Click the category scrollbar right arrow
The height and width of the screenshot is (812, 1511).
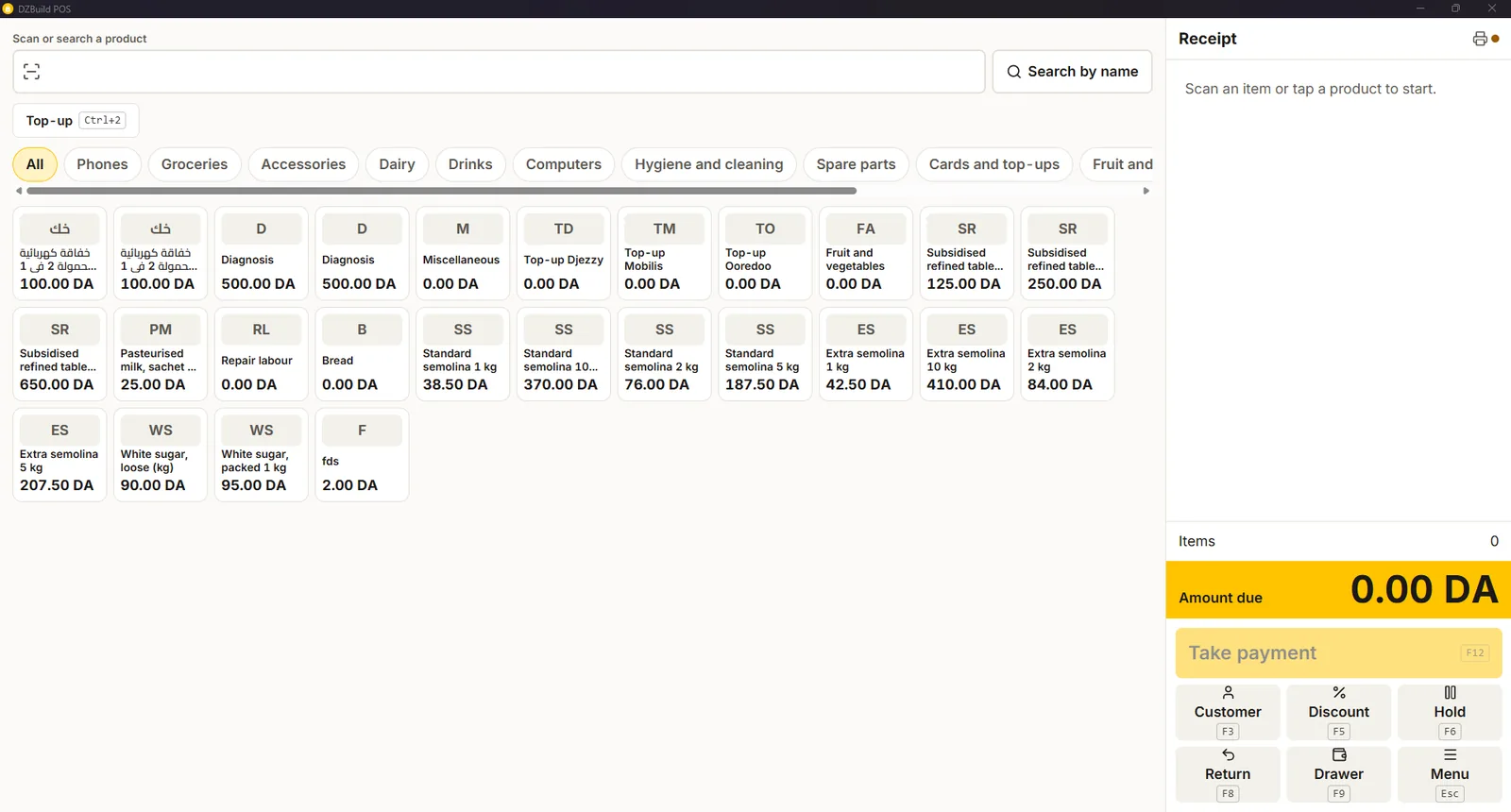1146,191
